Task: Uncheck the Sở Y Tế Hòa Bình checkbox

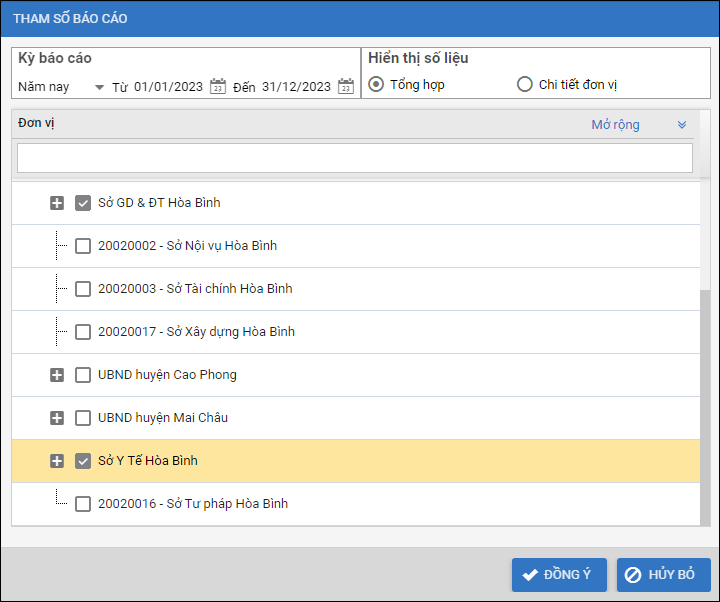Action: coord(83,461)
